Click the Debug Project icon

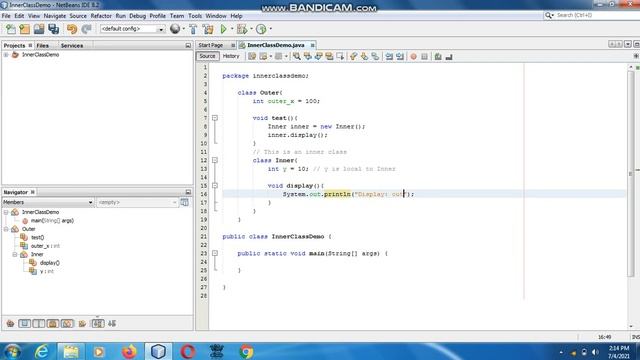[x=242, y=29]
